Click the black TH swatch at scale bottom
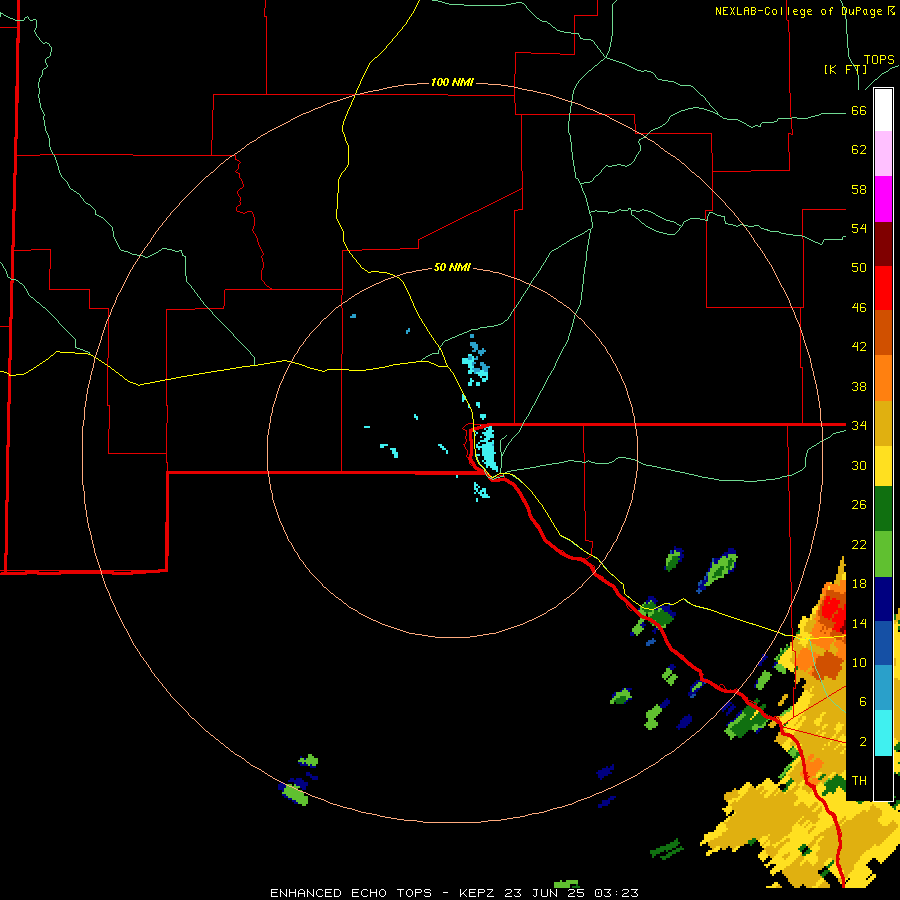This screenshot has height=900, width=900. pyautogui.click(x=883, y=778)
